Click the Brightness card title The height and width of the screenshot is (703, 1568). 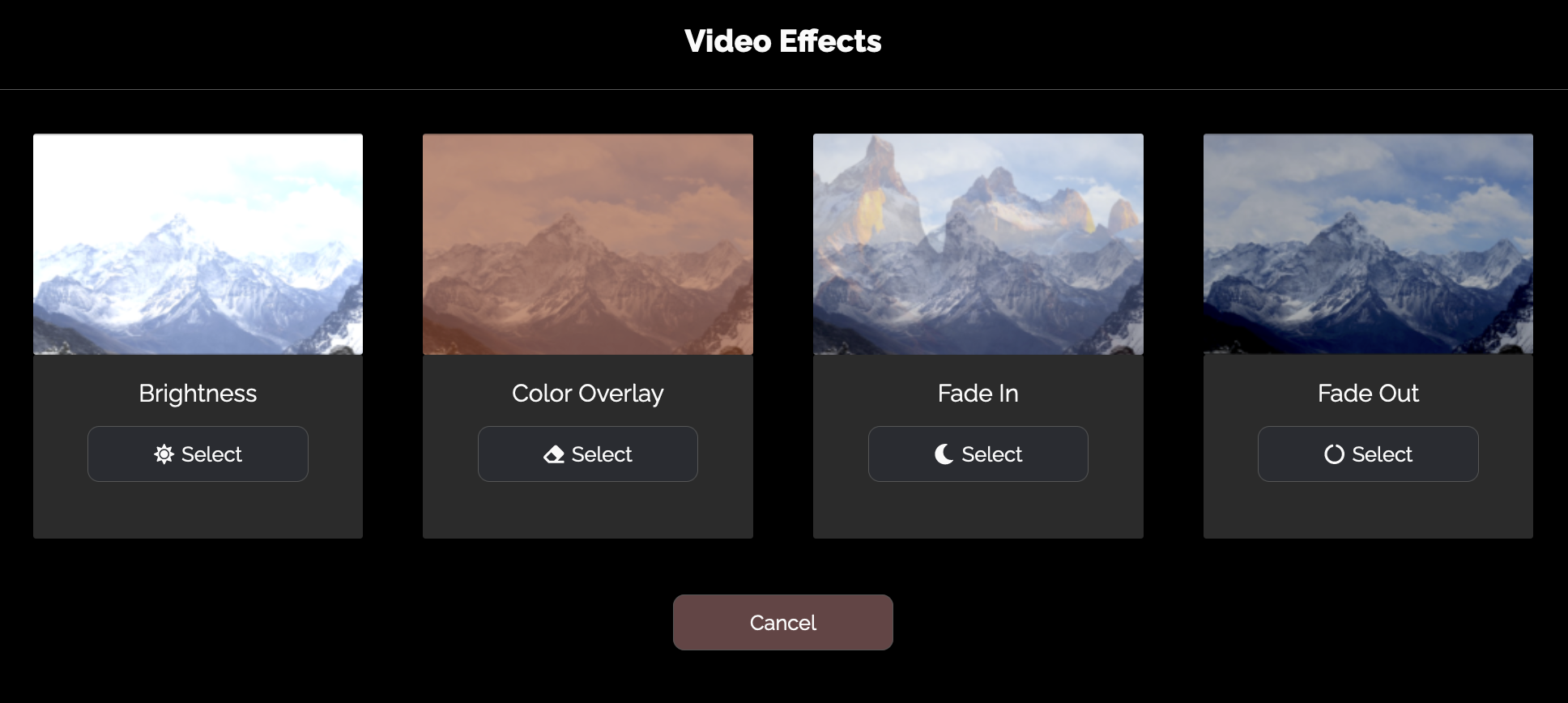(x=198, y=394)
